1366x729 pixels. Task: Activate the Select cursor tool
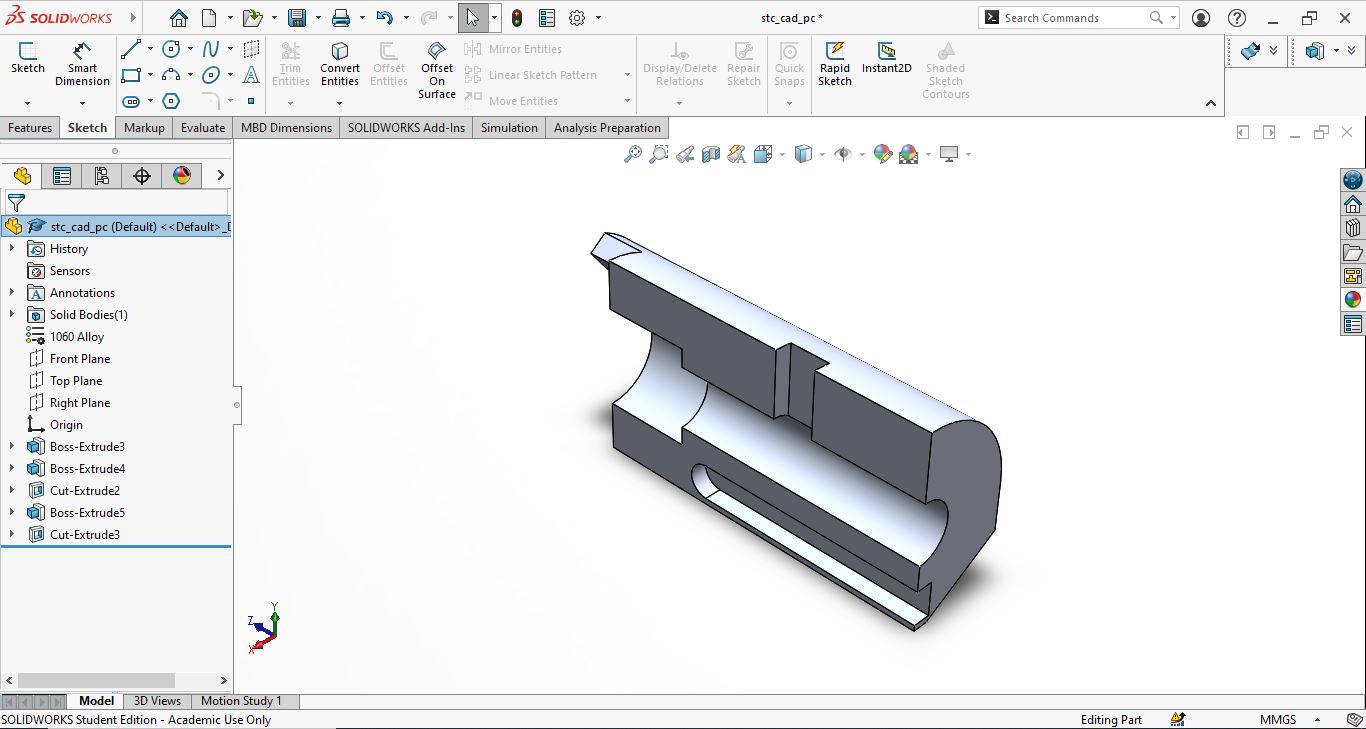(x=473, y=18)
